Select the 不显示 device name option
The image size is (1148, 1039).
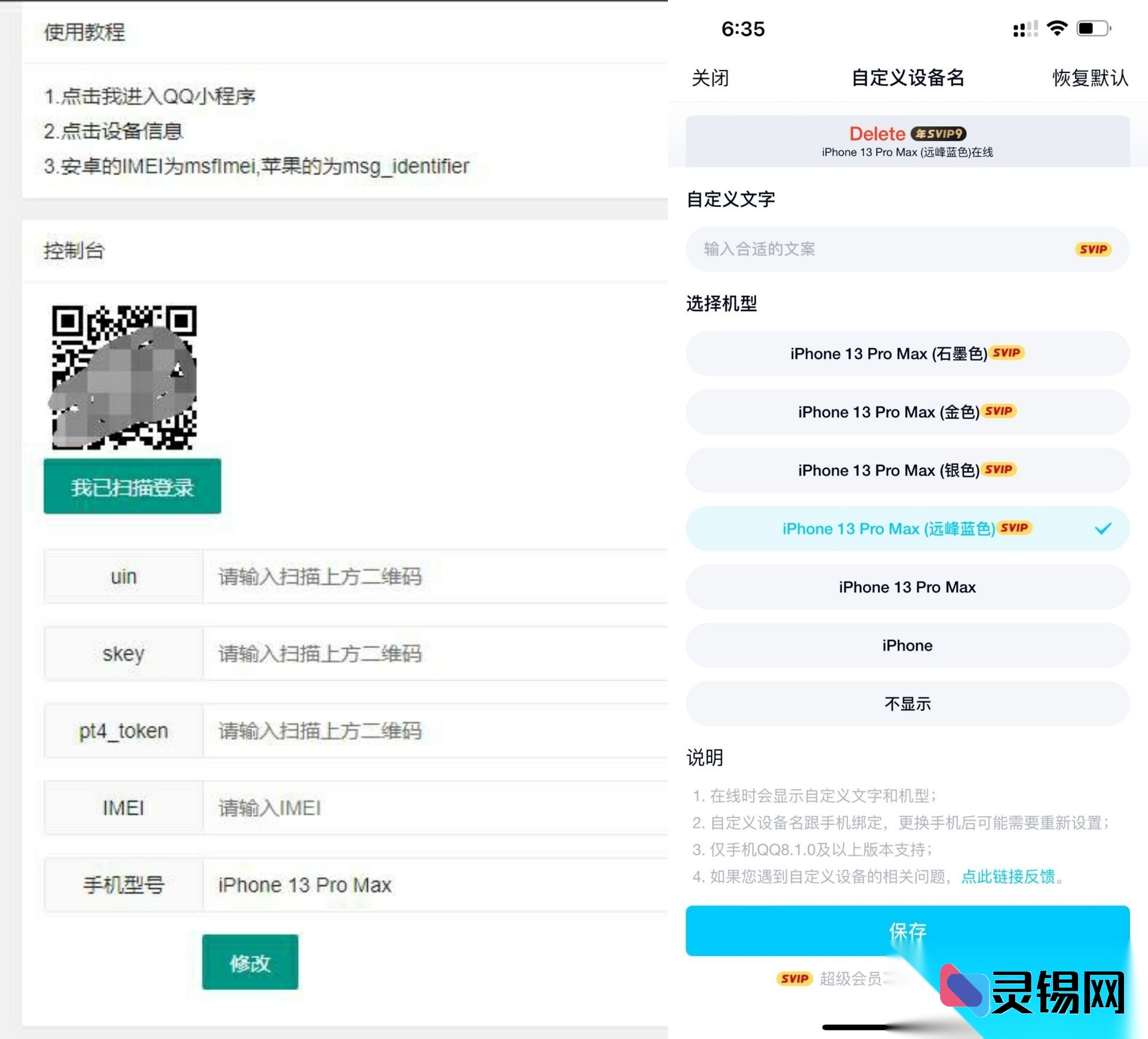tap(906, 704)
